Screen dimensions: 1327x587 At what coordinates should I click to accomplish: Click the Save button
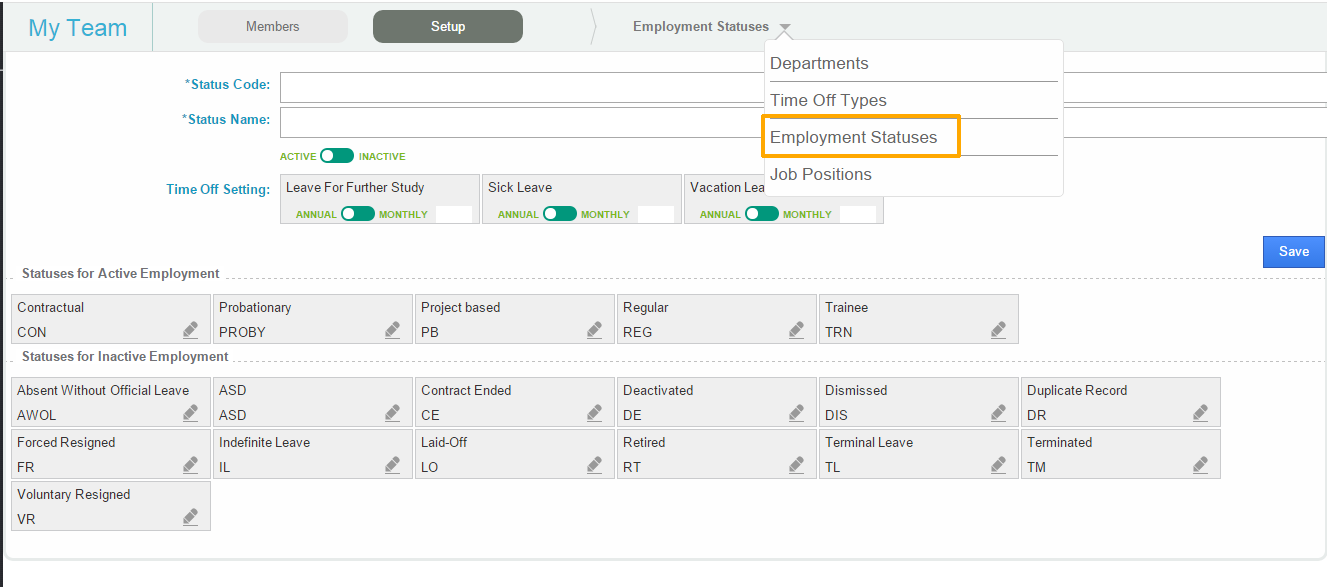click(1293, 252)
